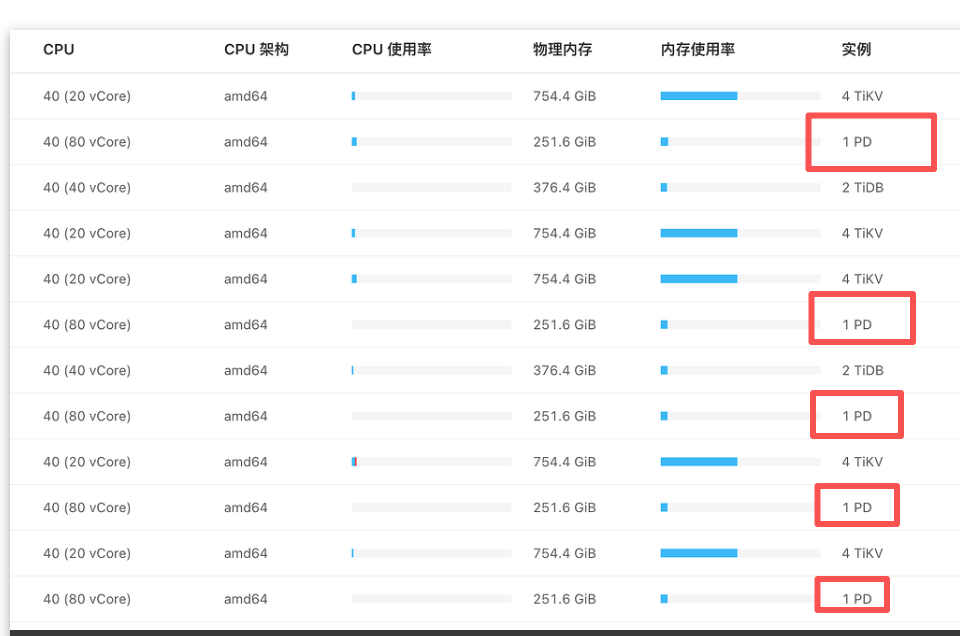Select 754.4 GiB in the row with red CPU segment
Screen dimensions: 960x636
point(564,462)
